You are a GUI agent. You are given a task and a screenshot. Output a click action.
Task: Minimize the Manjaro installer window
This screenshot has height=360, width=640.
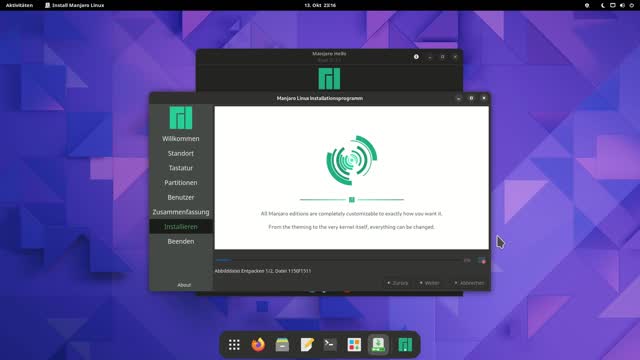point(458,98)
